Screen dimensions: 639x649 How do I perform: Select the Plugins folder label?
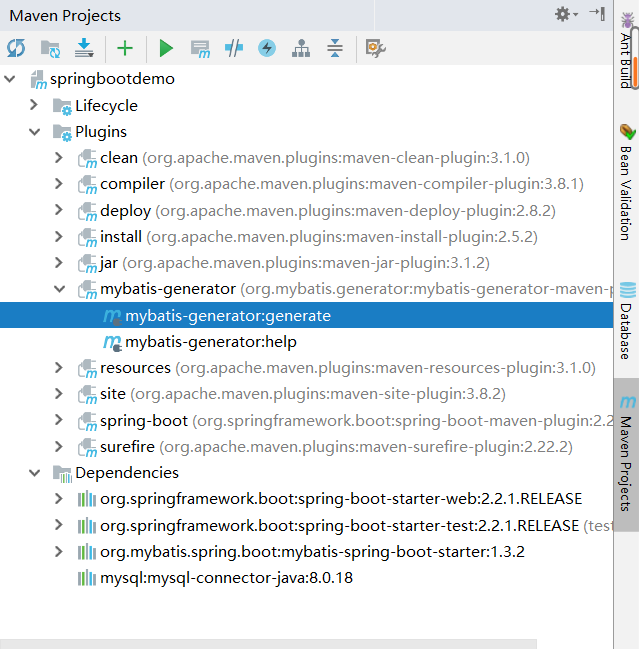pos(101,132)
